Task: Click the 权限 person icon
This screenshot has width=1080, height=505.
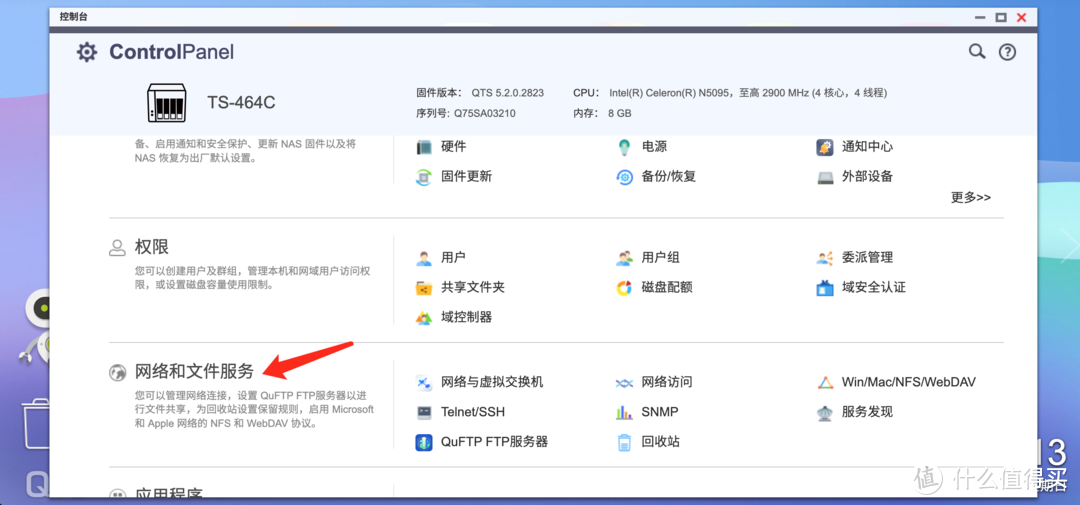Action: (117, 248)
